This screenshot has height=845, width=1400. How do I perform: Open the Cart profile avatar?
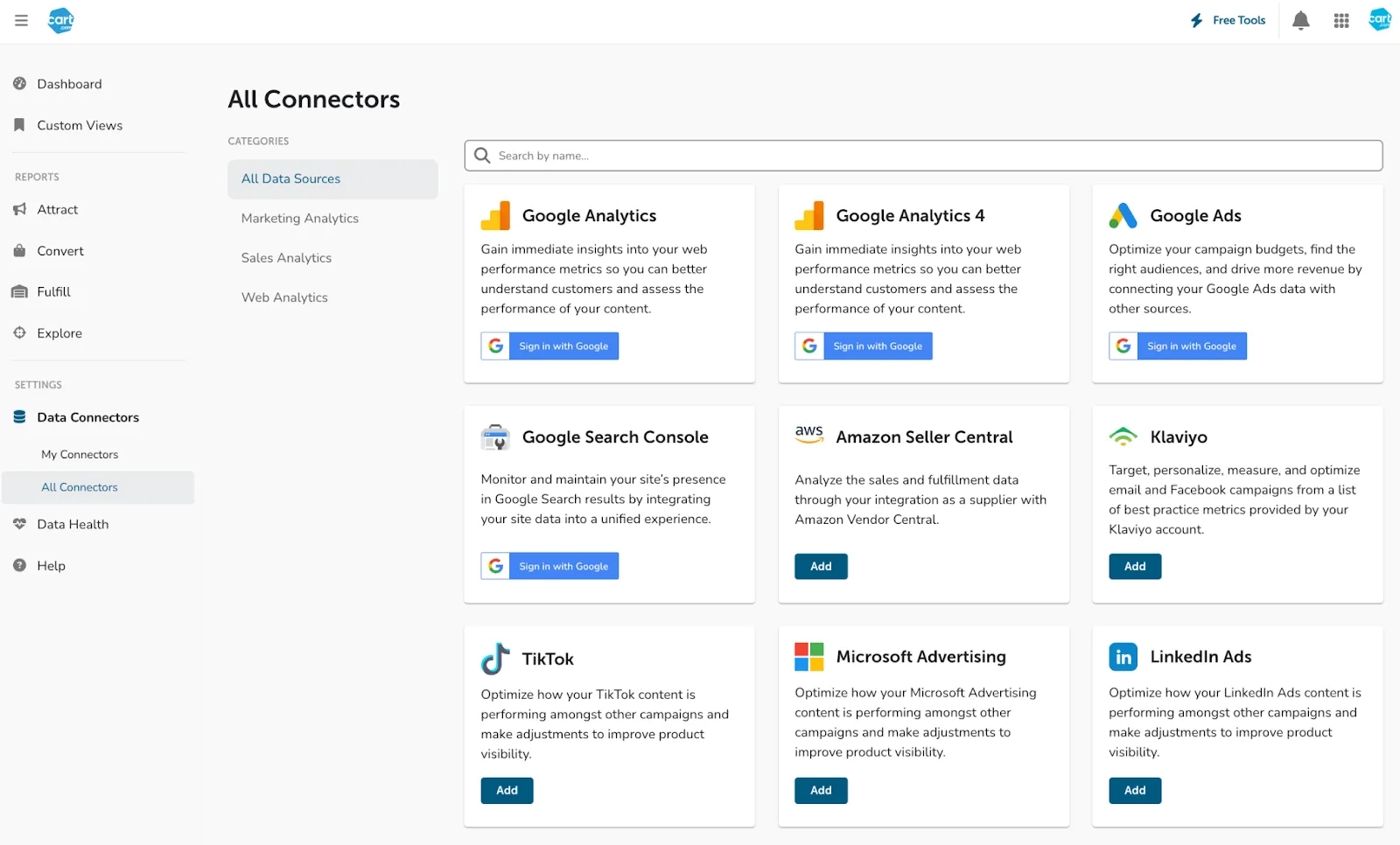pos(1380,20)
